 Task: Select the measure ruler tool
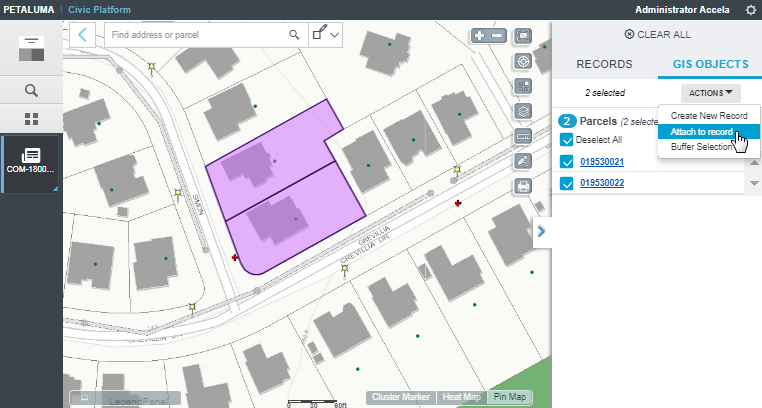point(522,136)
